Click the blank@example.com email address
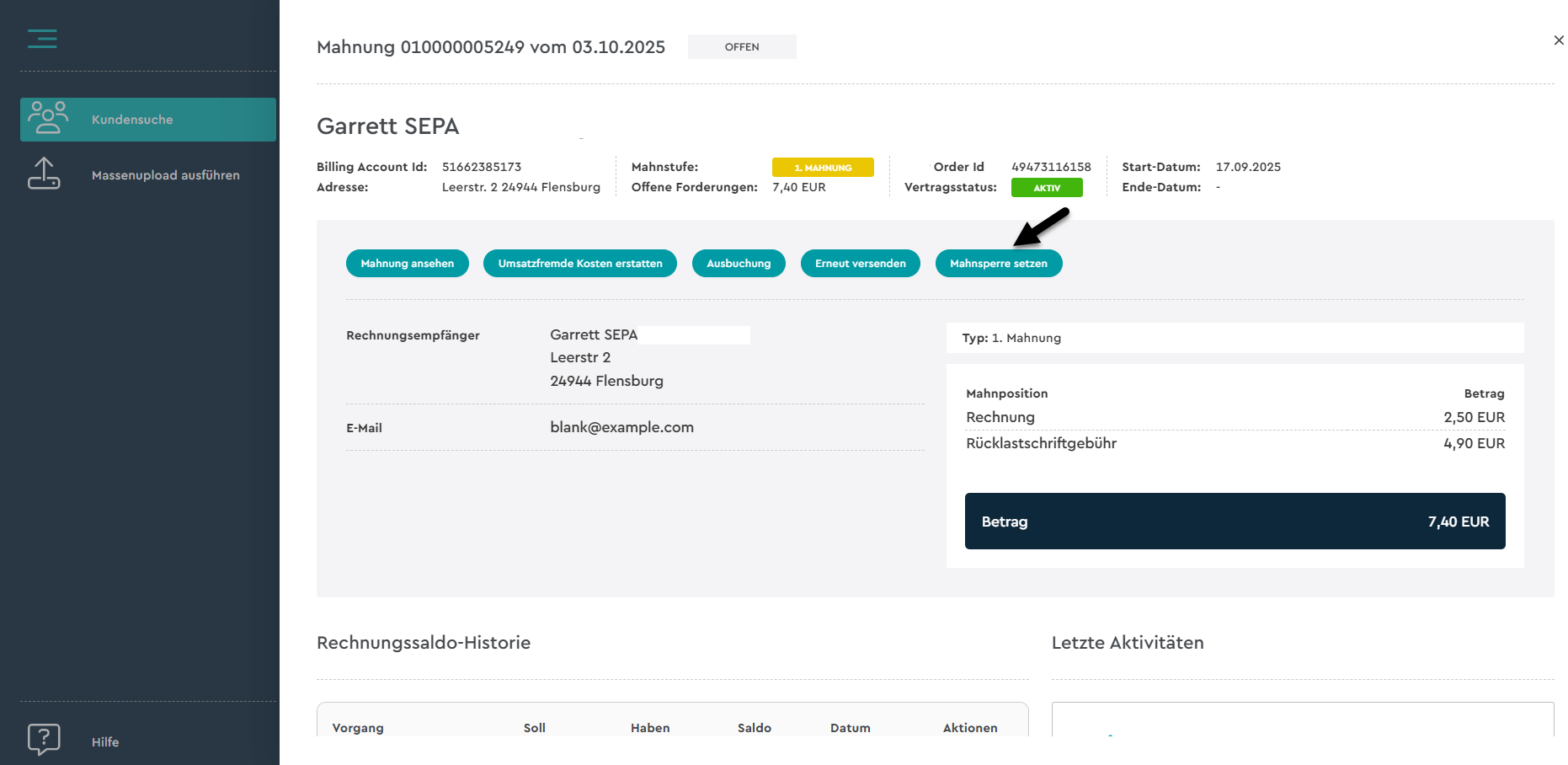The width and height of the screenshot is (1568, 765). pyautogui.click(x=621, y=427)
